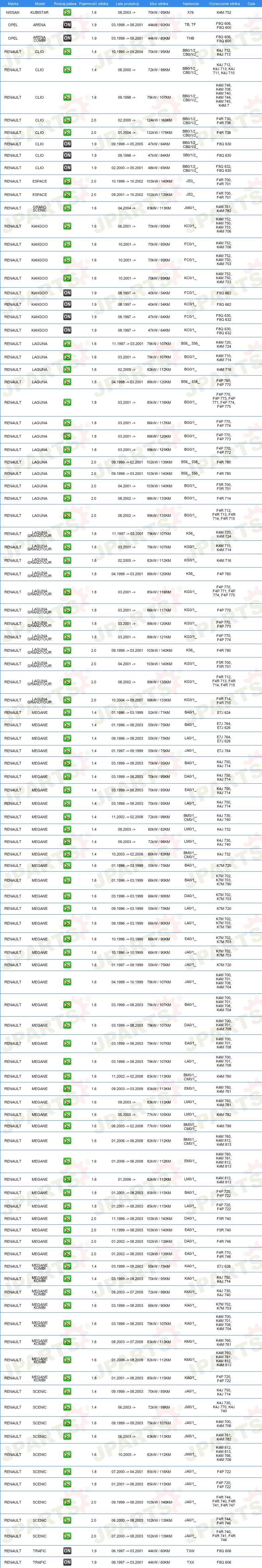Click the ON diesel icon in the Trafic TXW row

pos(67,1550)
